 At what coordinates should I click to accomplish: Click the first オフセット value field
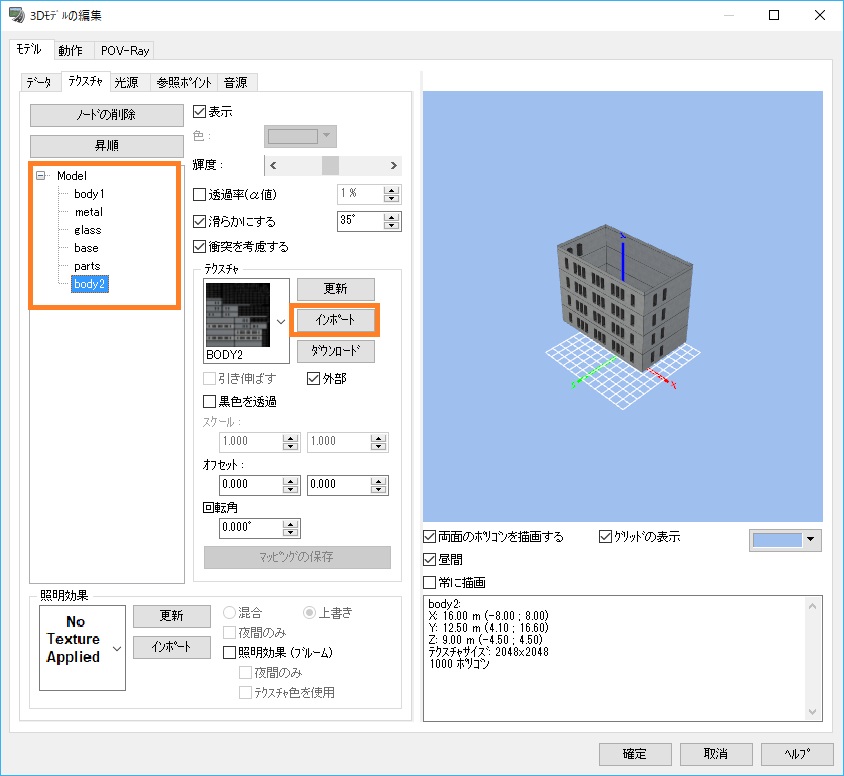[251, 484]
